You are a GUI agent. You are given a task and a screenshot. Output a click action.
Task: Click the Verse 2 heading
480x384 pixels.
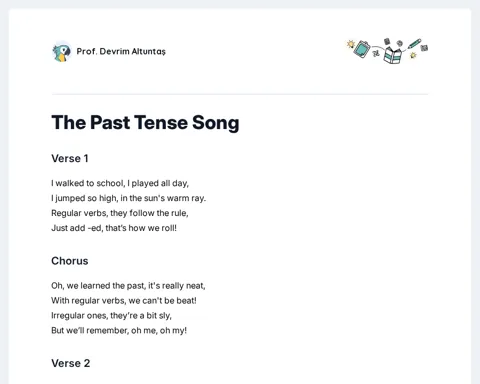[71, 363]
